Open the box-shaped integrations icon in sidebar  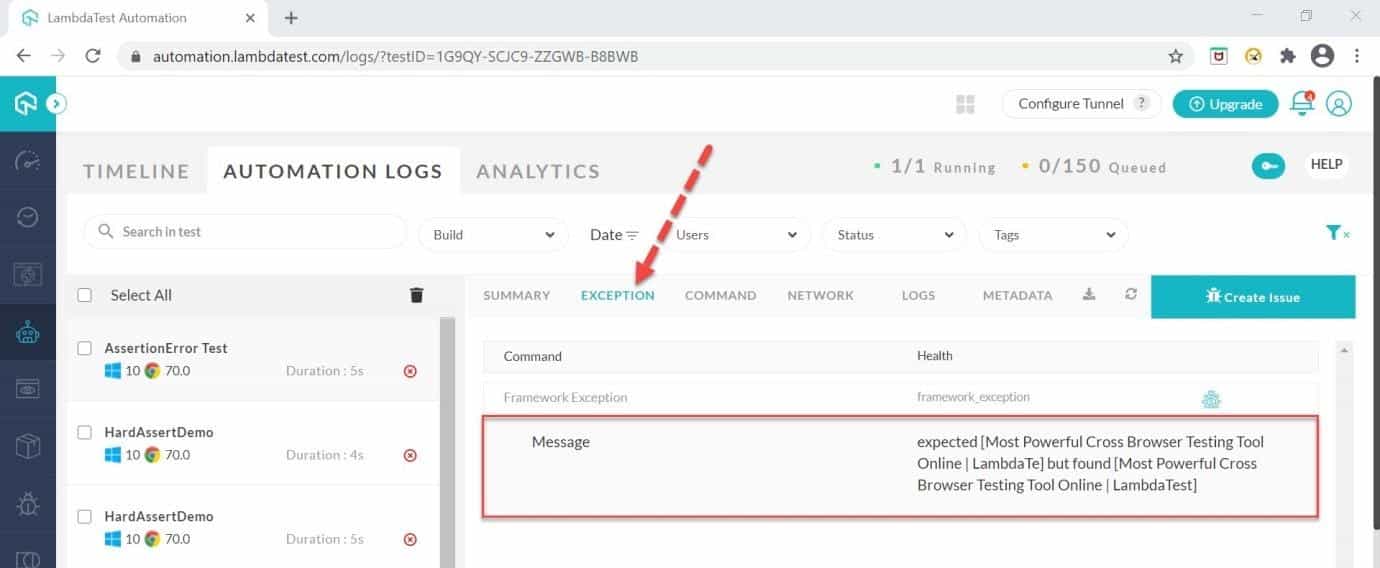28,446
